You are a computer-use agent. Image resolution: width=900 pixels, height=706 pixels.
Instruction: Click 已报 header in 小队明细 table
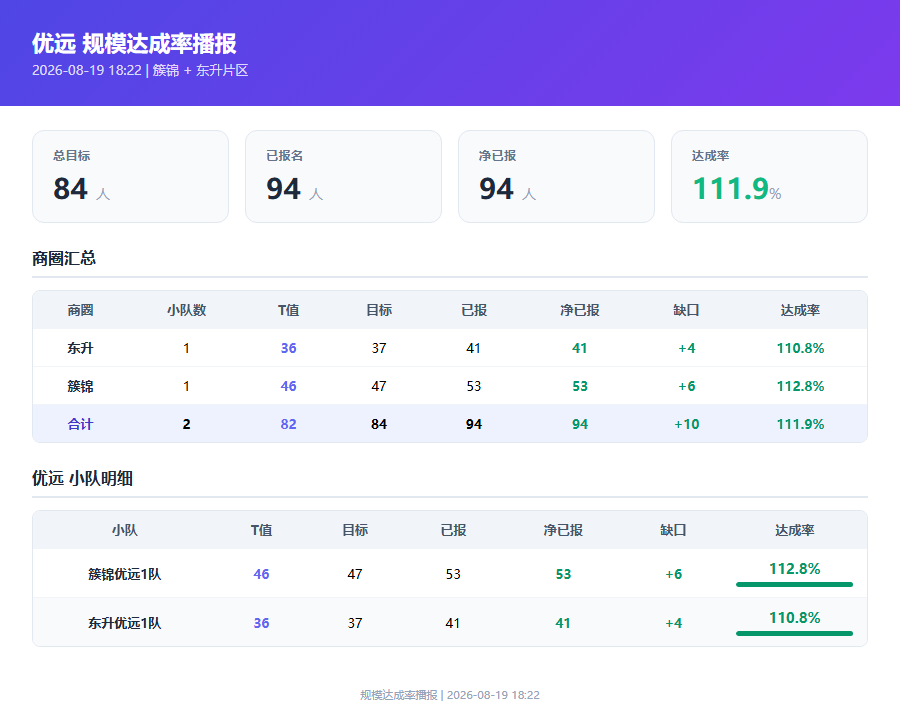tap(453, 530)
